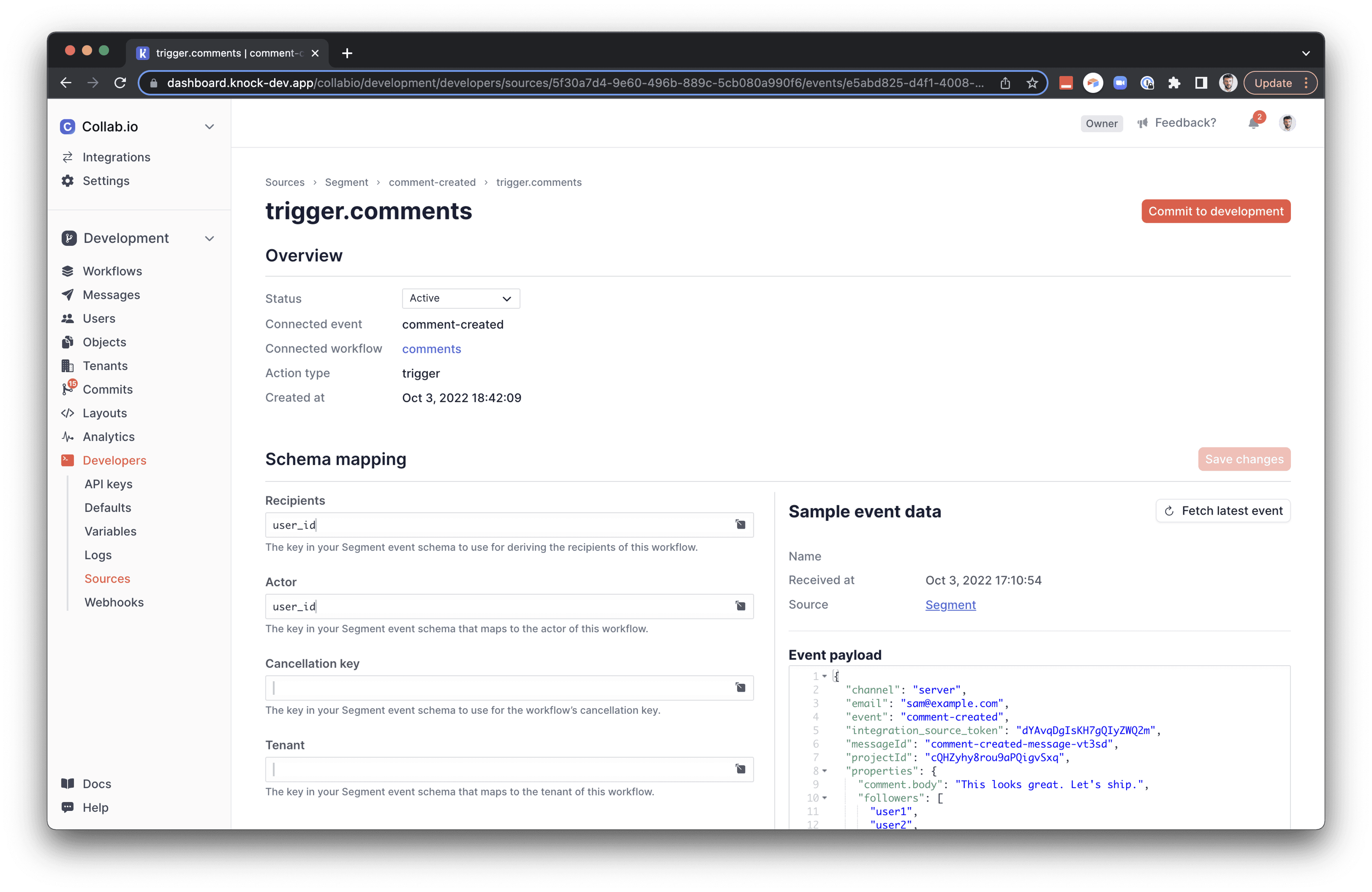Open Commits with the 15 badge
This screenshot has height=892, width=1372.
click(107, 389)
